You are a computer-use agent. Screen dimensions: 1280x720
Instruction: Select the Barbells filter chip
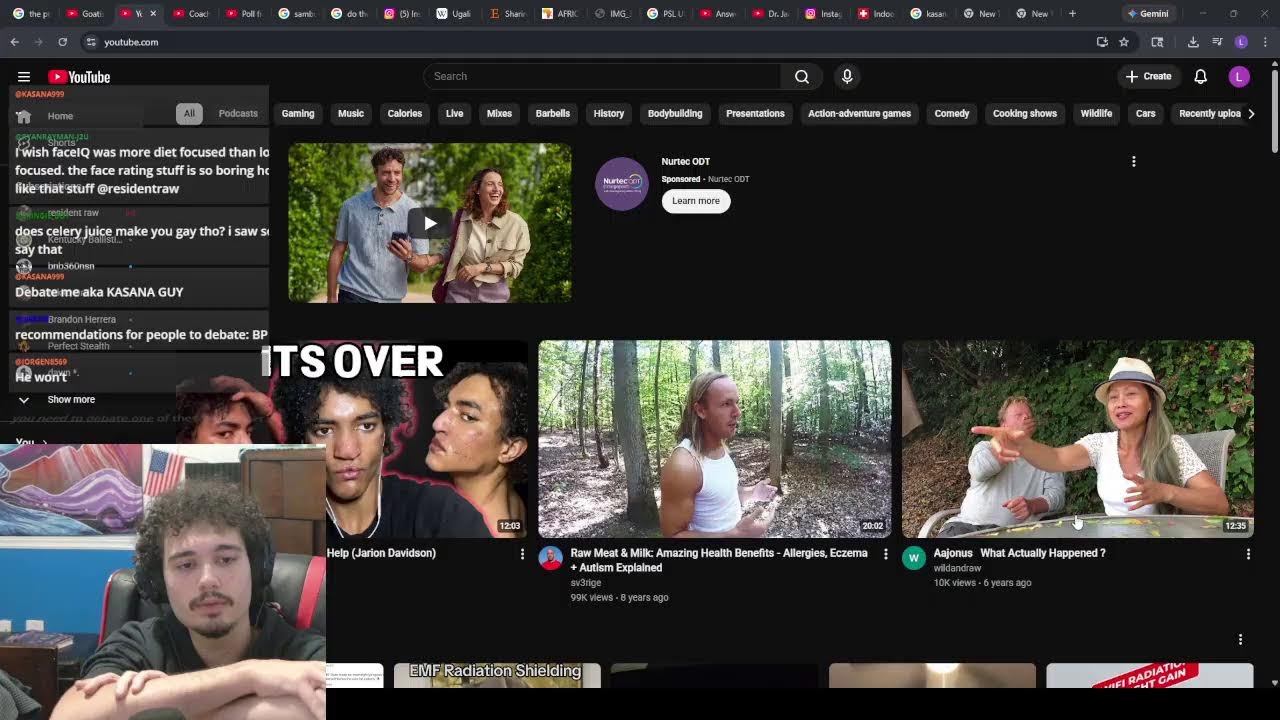coord(552,114)
